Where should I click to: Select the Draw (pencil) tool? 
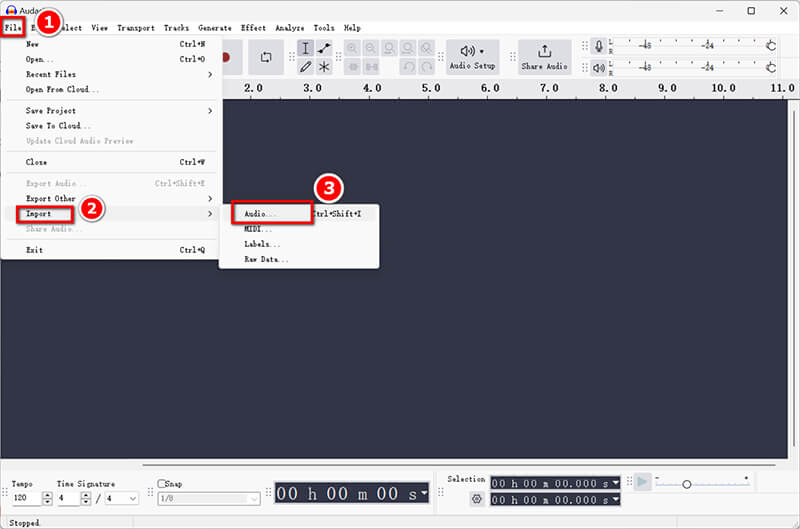(x=305, y=67)
